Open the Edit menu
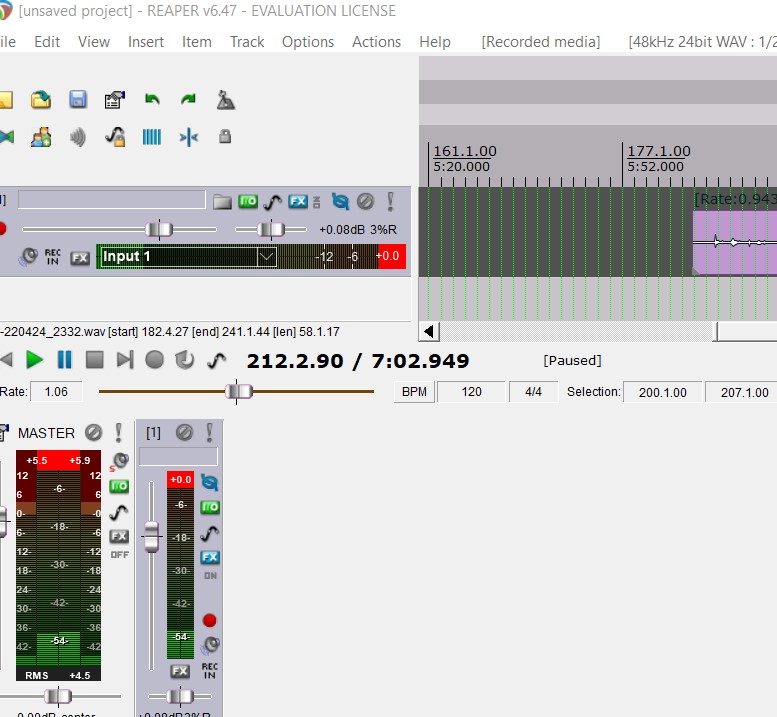 click(47, 42)
